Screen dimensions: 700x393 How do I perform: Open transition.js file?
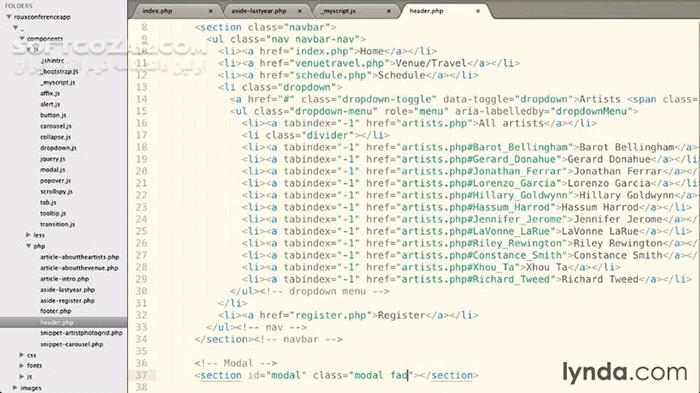(58, 224)
